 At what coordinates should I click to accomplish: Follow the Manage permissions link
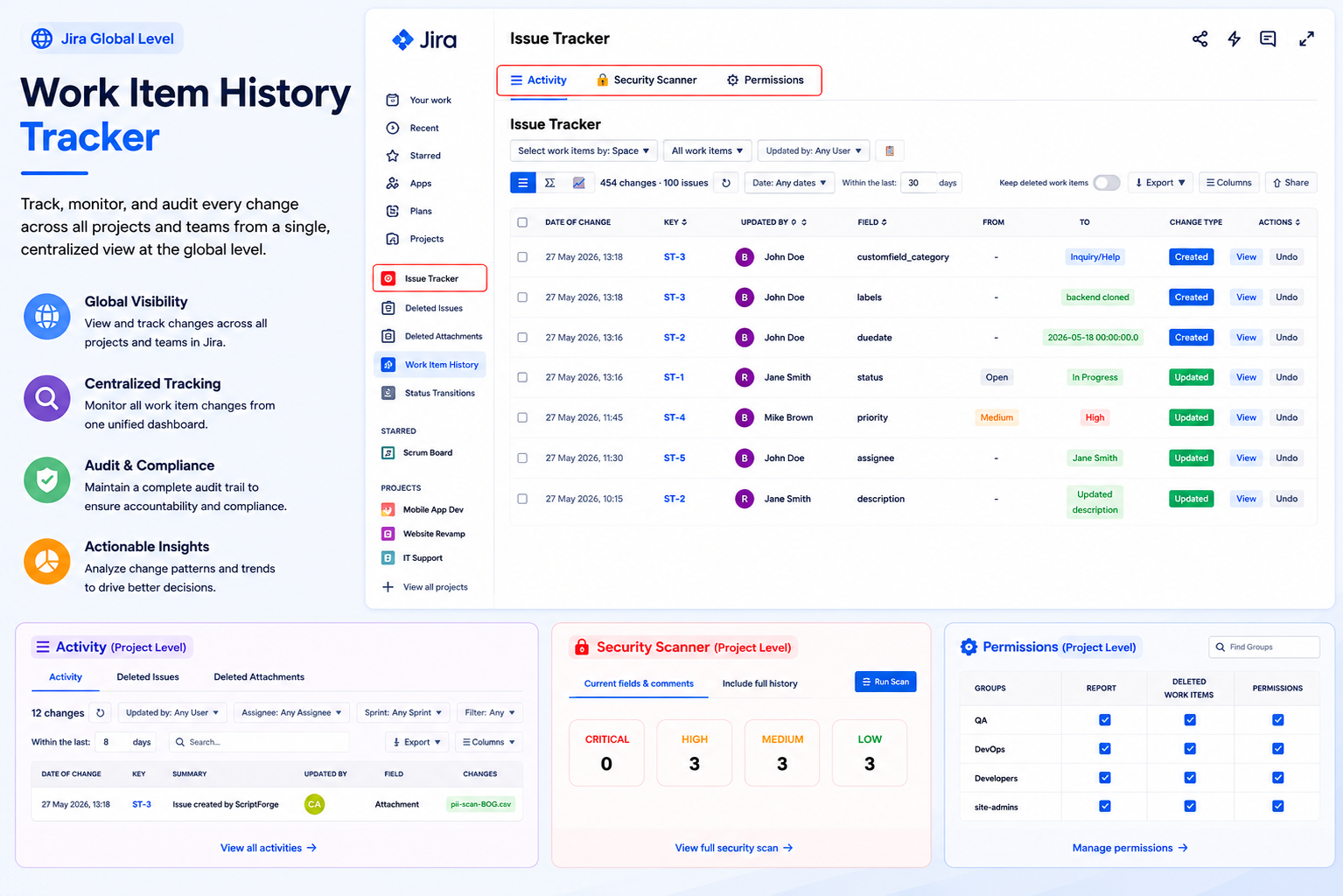(x=1130, y=848)
